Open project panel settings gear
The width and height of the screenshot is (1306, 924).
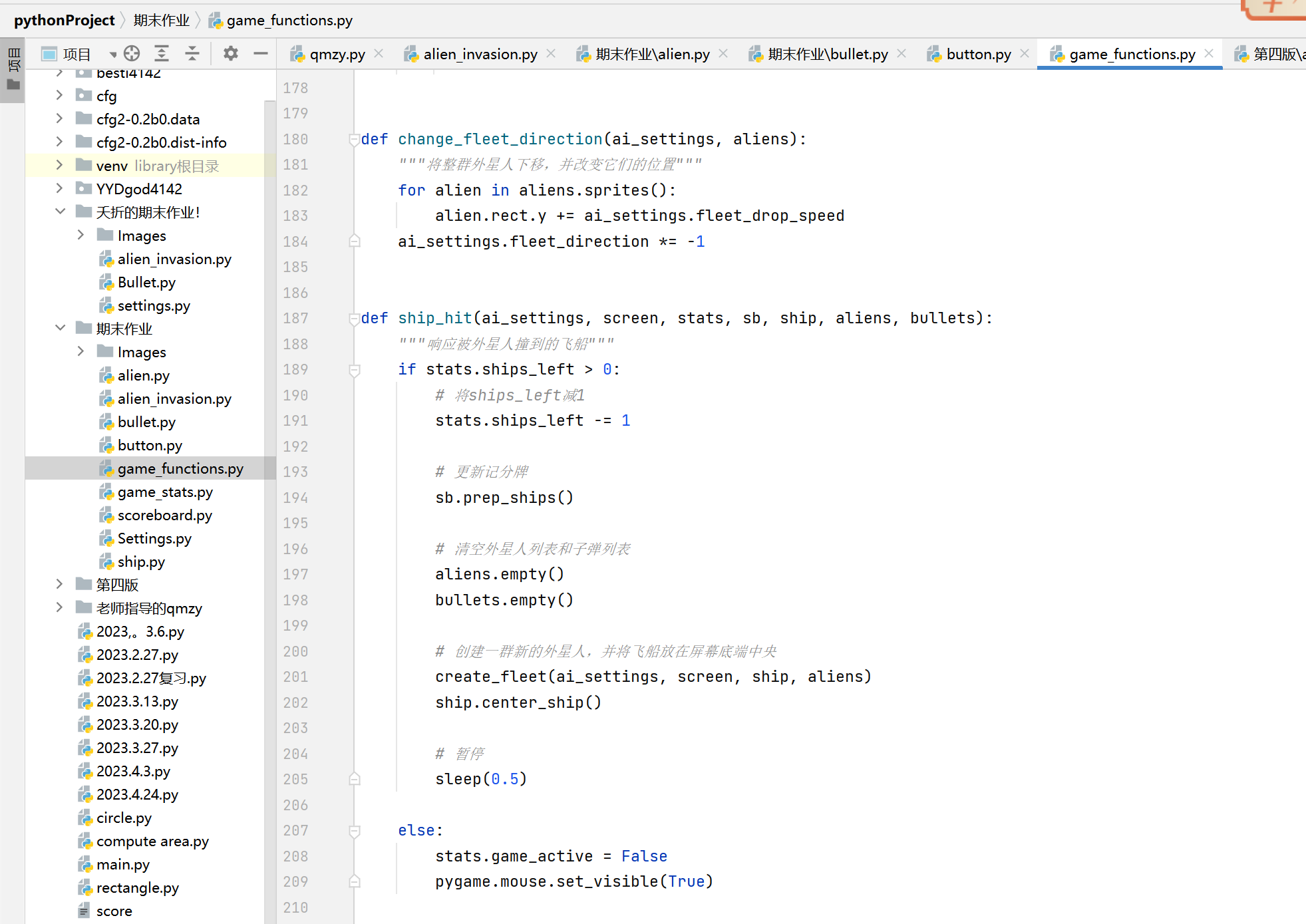click(x=230, y=54)
